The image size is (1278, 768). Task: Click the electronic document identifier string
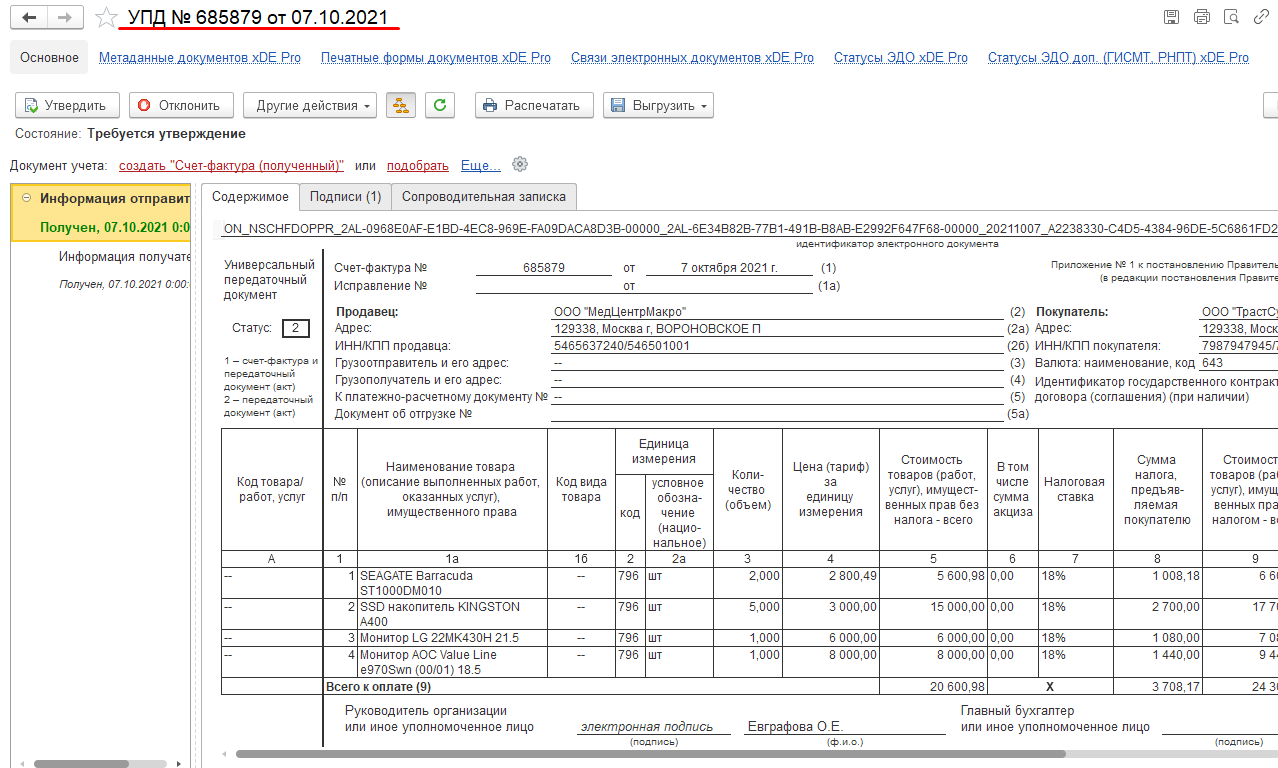tap(750, 229)
